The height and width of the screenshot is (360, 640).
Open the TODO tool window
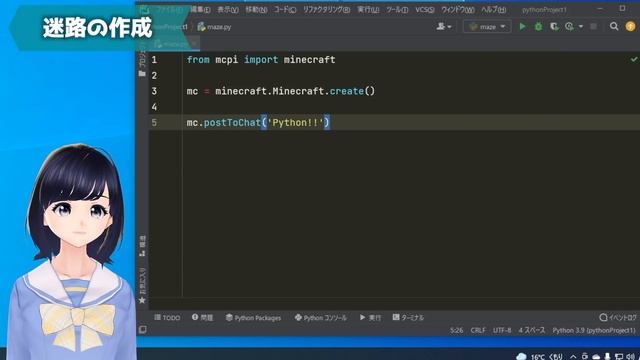(167, 318)
